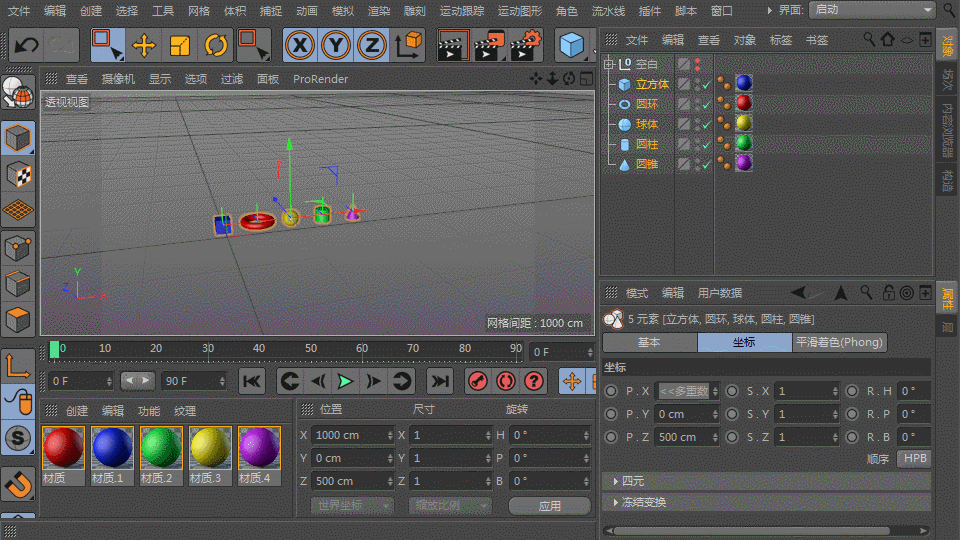Select red 材质 material swatch
Viewport: 960px width, 540px height.
pyautogui.click(x=63, y=448)
